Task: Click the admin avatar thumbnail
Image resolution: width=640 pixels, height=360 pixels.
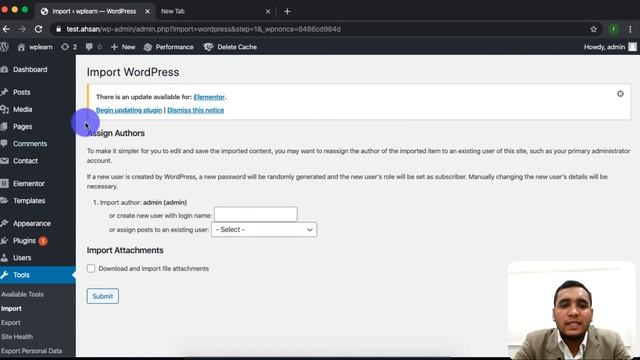Action: tap(632, 47)
